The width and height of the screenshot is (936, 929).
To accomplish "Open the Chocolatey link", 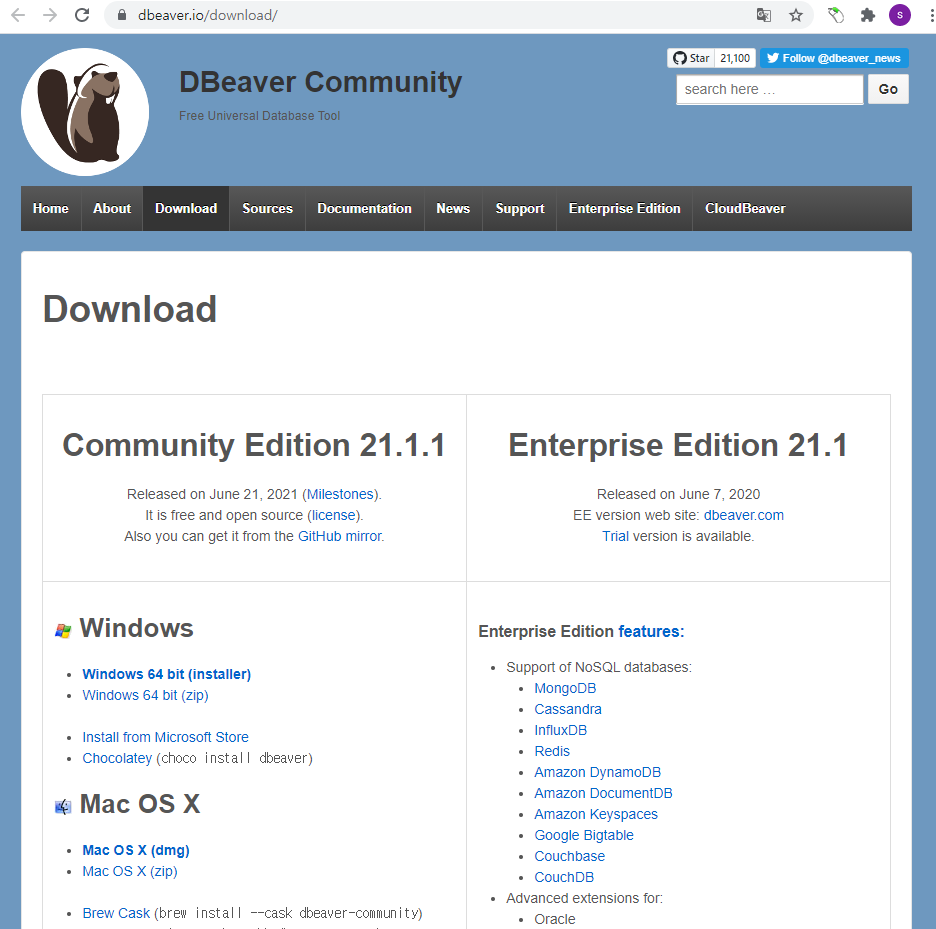I will point(117,758).
